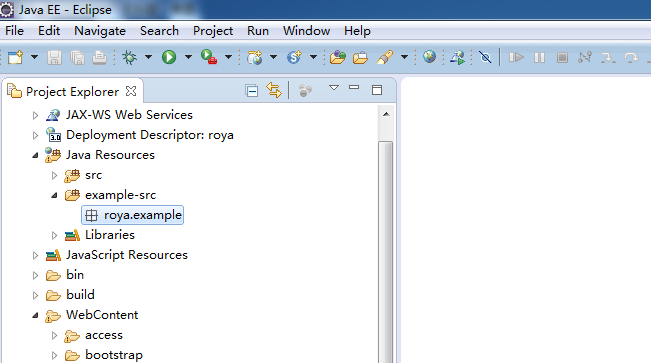Viewport: 651px width, 363px height.
Task: Launch Debug with the bug icon
Action: pos(129,57)
